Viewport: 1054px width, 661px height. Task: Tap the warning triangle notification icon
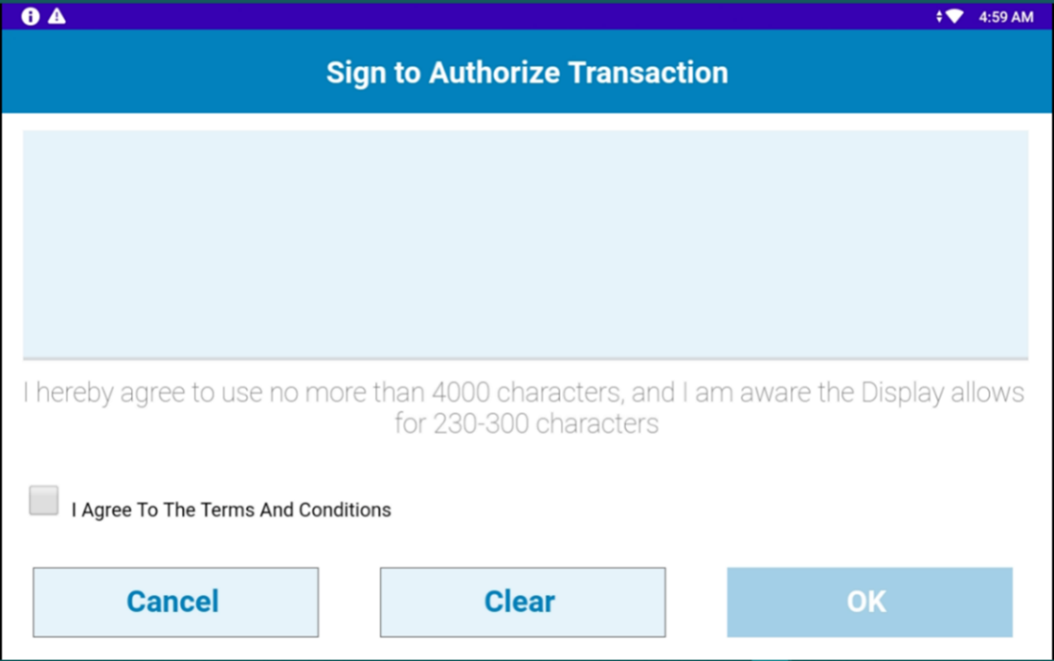[56, 16]
